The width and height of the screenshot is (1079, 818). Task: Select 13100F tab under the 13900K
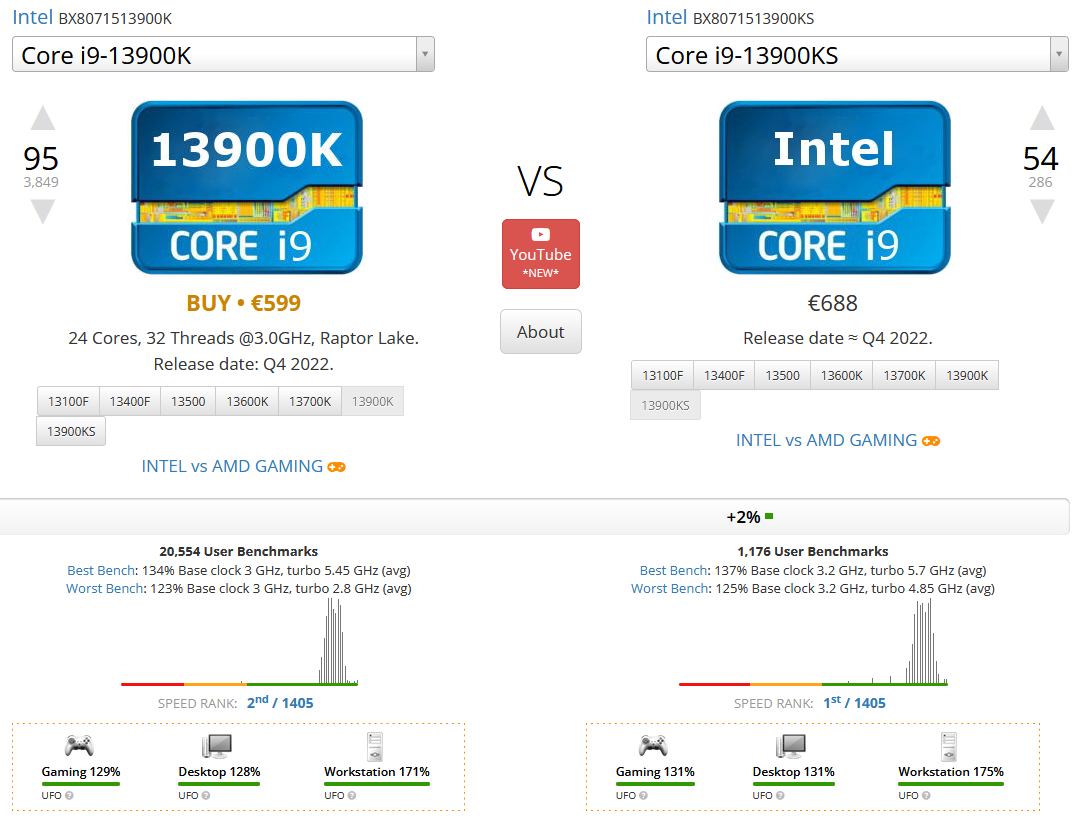tap(68, 401)
